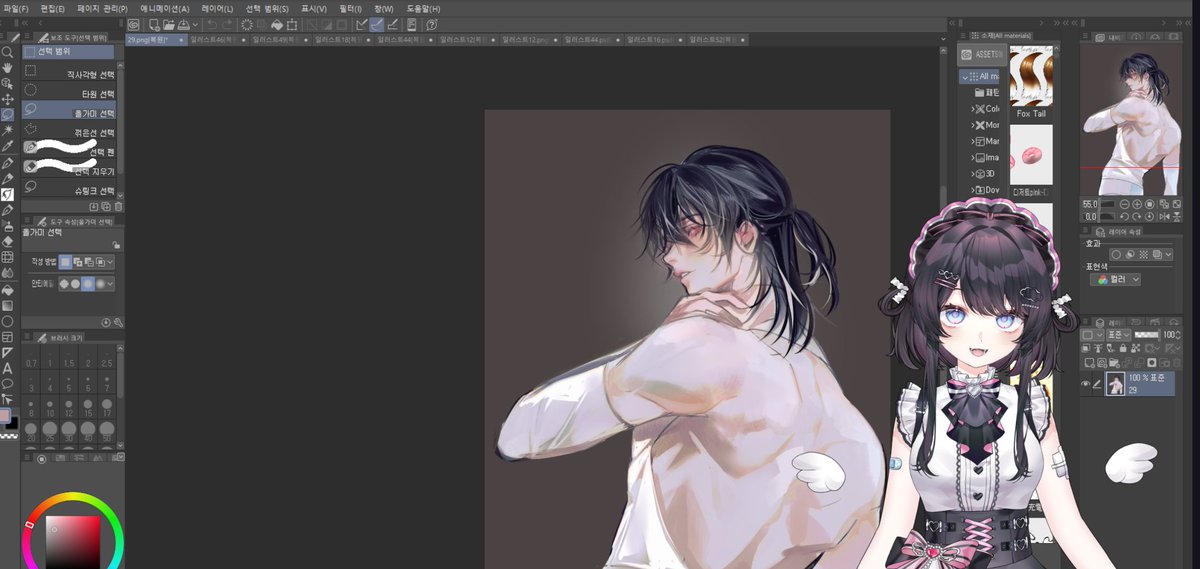Select the Balloon tool
Screen dimensions: 1200x569
click(x=7, y=383)
